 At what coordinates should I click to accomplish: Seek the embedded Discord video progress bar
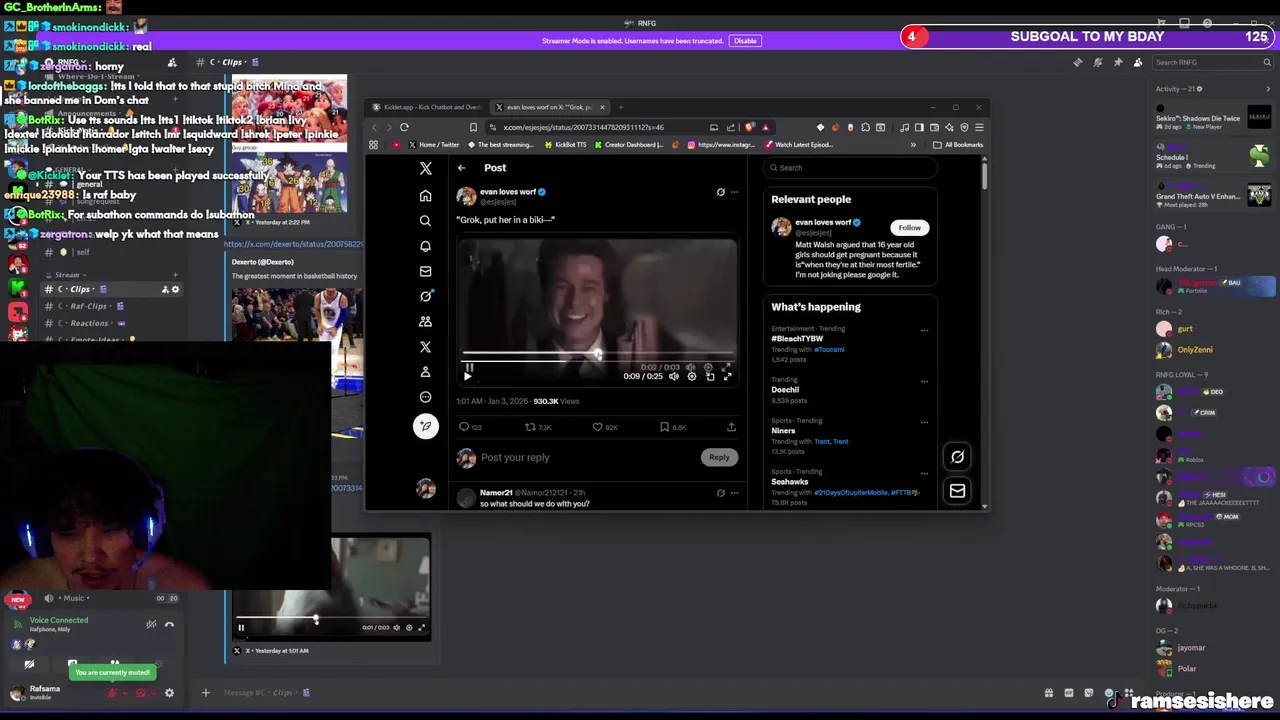330,619
